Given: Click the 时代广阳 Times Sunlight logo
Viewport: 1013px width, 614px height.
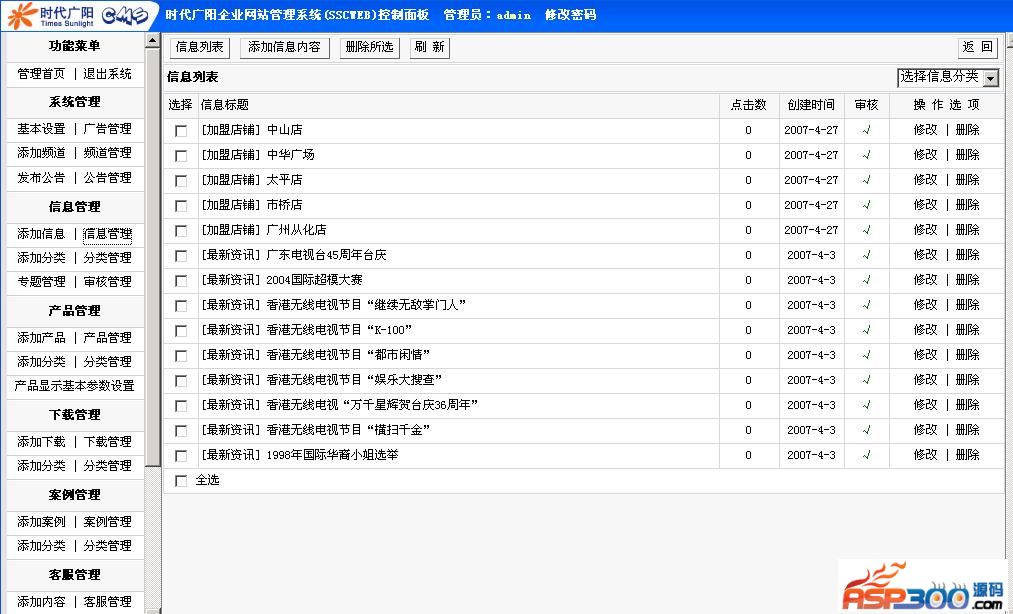Looking at the screenshot, I should 50,15.
